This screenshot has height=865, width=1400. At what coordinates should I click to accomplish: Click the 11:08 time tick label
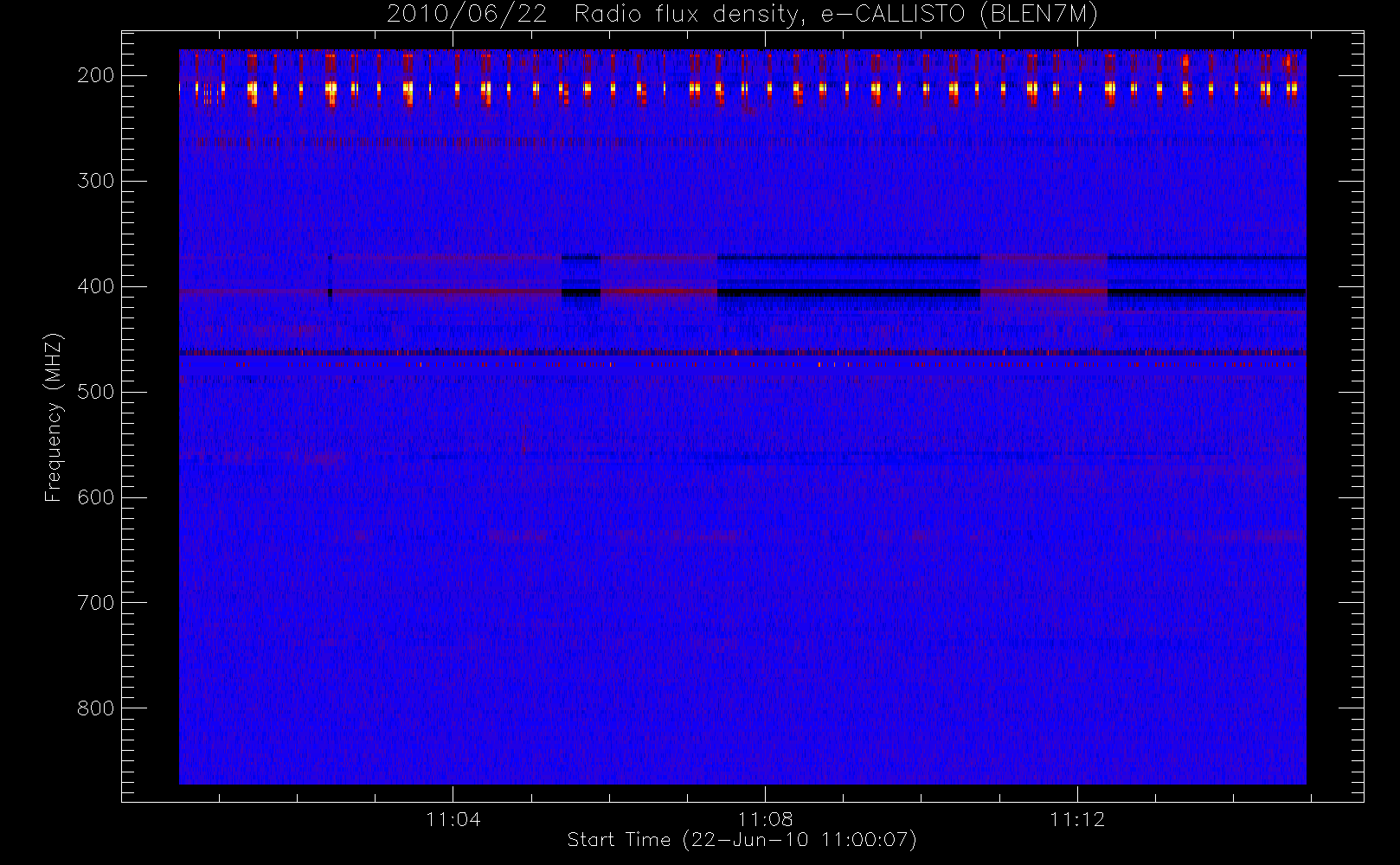tap(766, 819)
